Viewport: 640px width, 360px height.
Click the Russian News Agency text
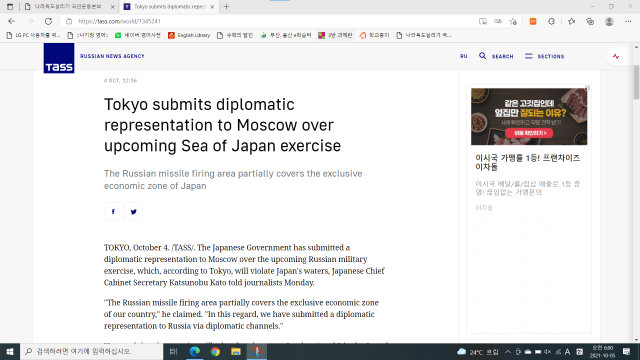click(112, 56)
